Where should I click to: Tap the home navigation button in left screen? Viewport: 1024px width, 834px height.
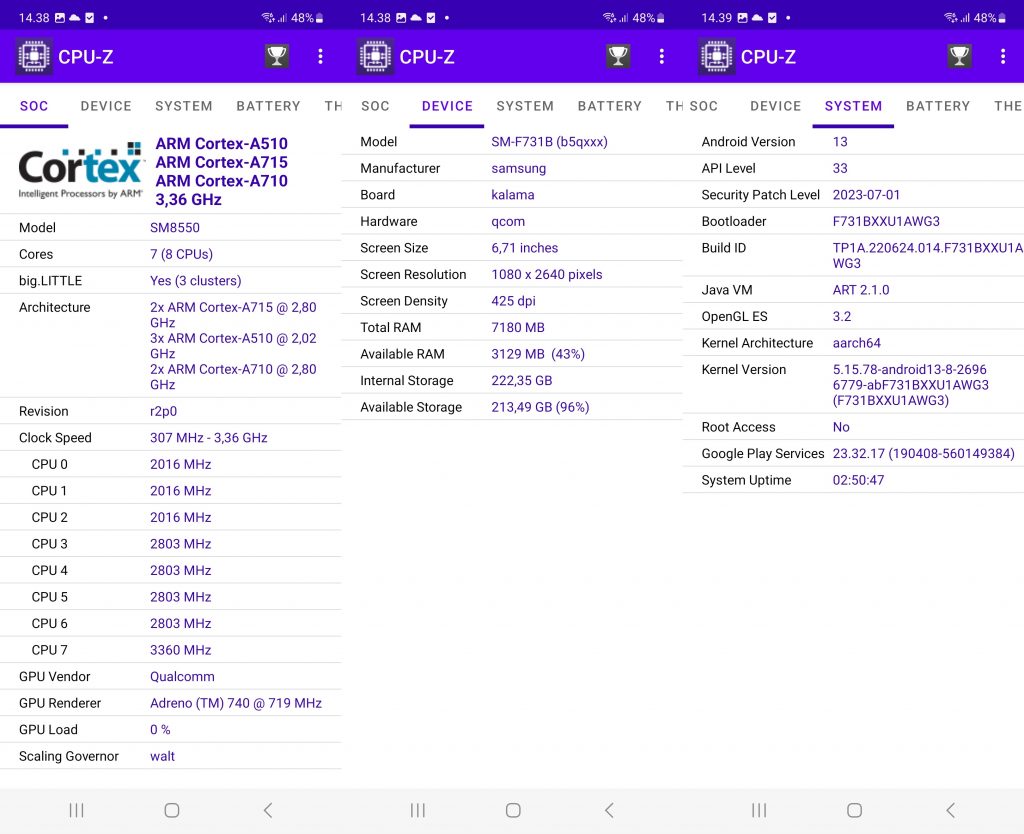click(172, 810)
